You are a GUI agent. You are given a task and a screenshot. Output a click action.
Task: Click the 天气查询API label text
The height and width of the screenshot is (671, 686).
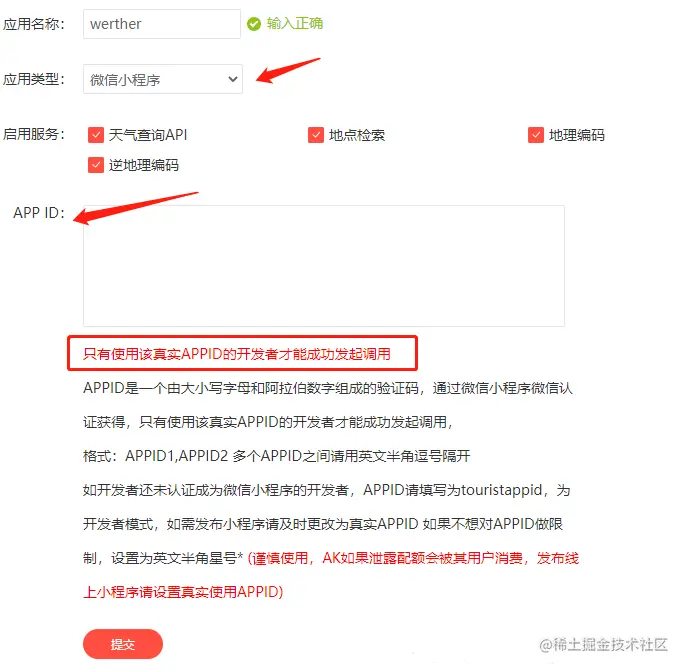[x=148, y=135]
